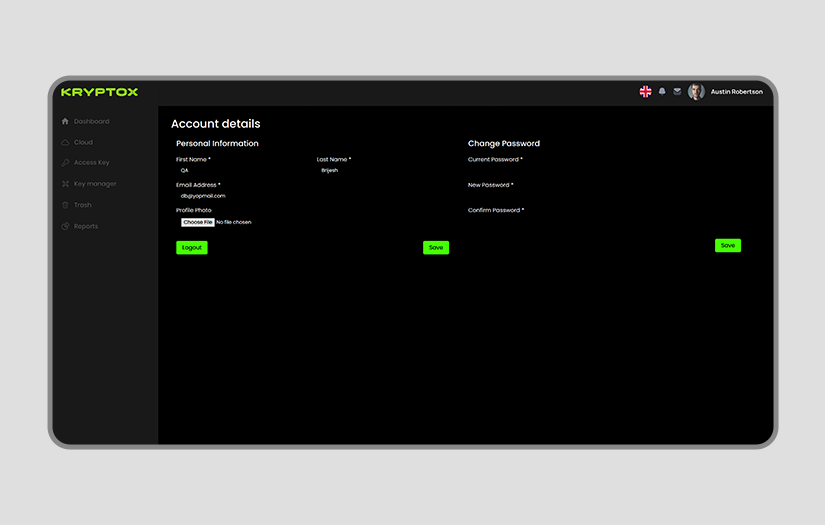825x525 pixels.
Task: Go to Cloud section
Action: pos(83,142)
